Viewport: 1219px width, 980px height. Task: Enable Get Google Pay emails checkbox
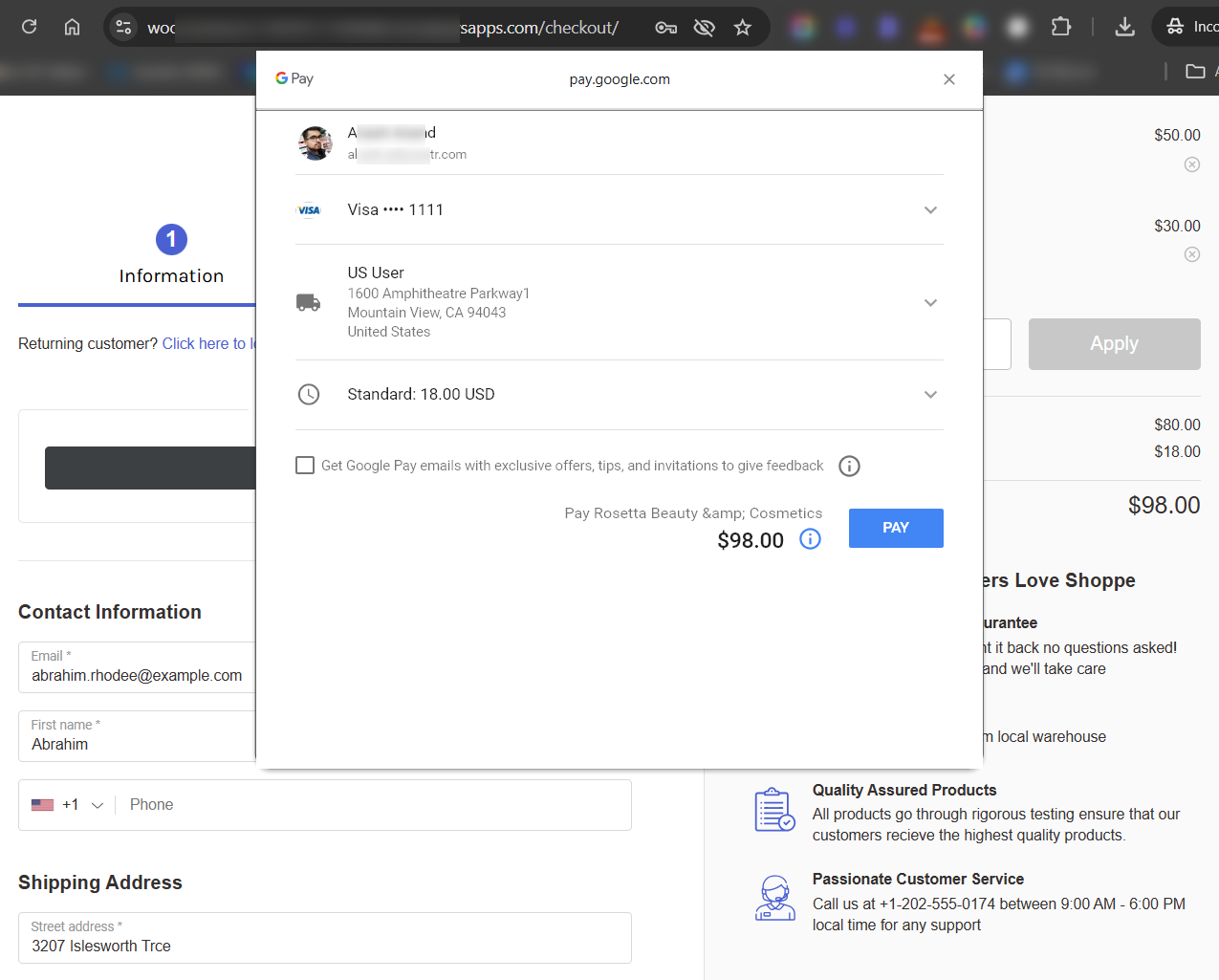pos(304,465)
